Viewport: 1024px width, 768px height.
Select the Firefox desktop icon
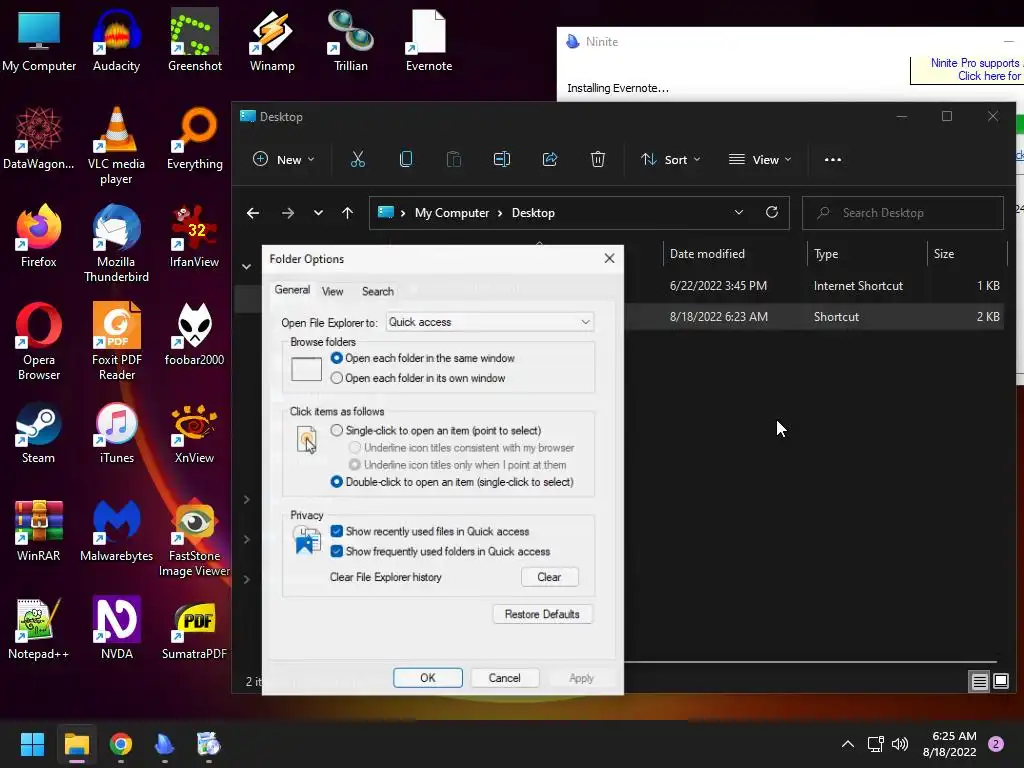(x=39, y=236)
